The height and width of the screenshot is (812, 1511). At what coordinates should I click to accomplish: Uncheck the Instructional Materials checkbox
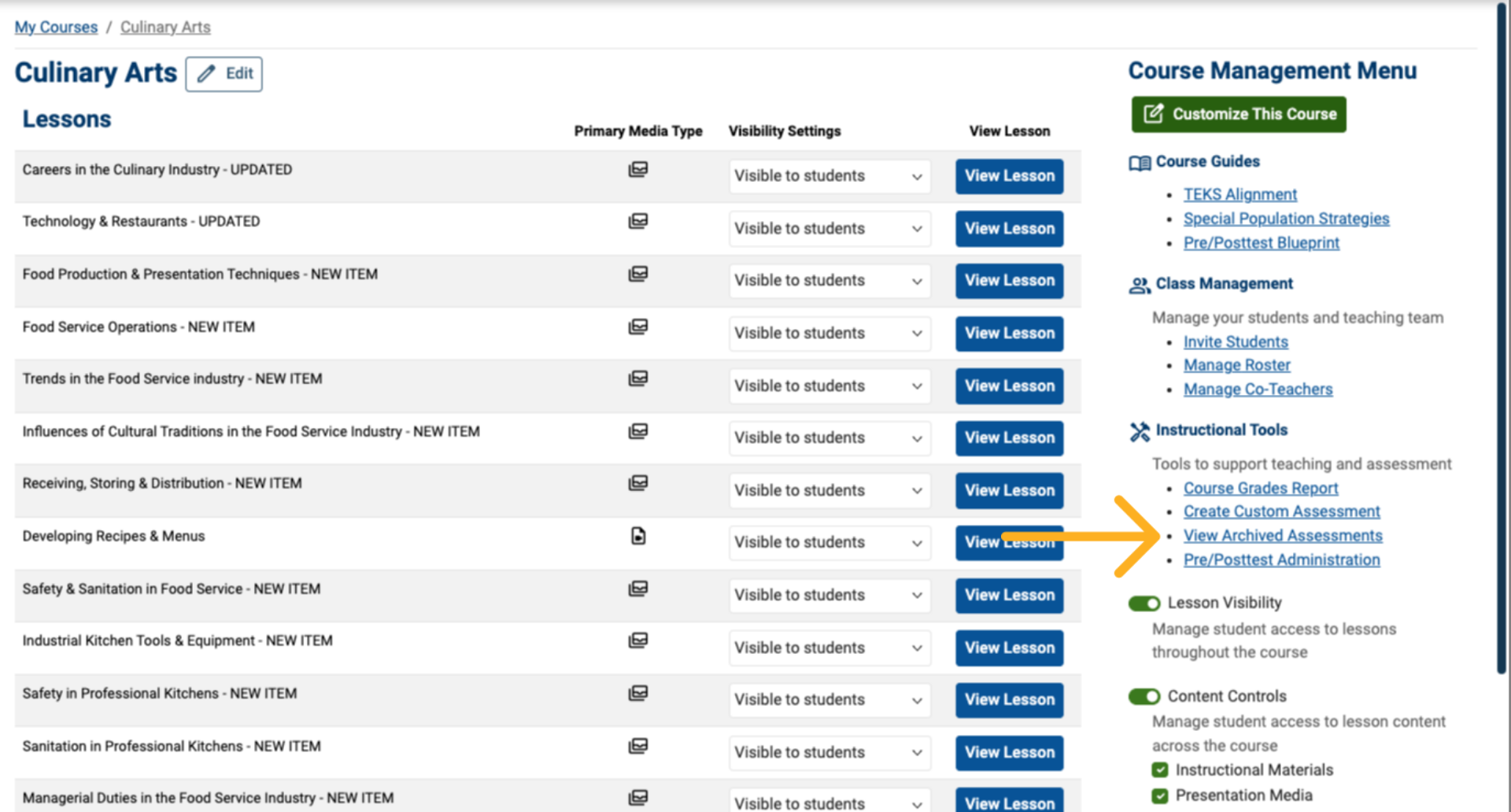click(x=1160, y=770)
